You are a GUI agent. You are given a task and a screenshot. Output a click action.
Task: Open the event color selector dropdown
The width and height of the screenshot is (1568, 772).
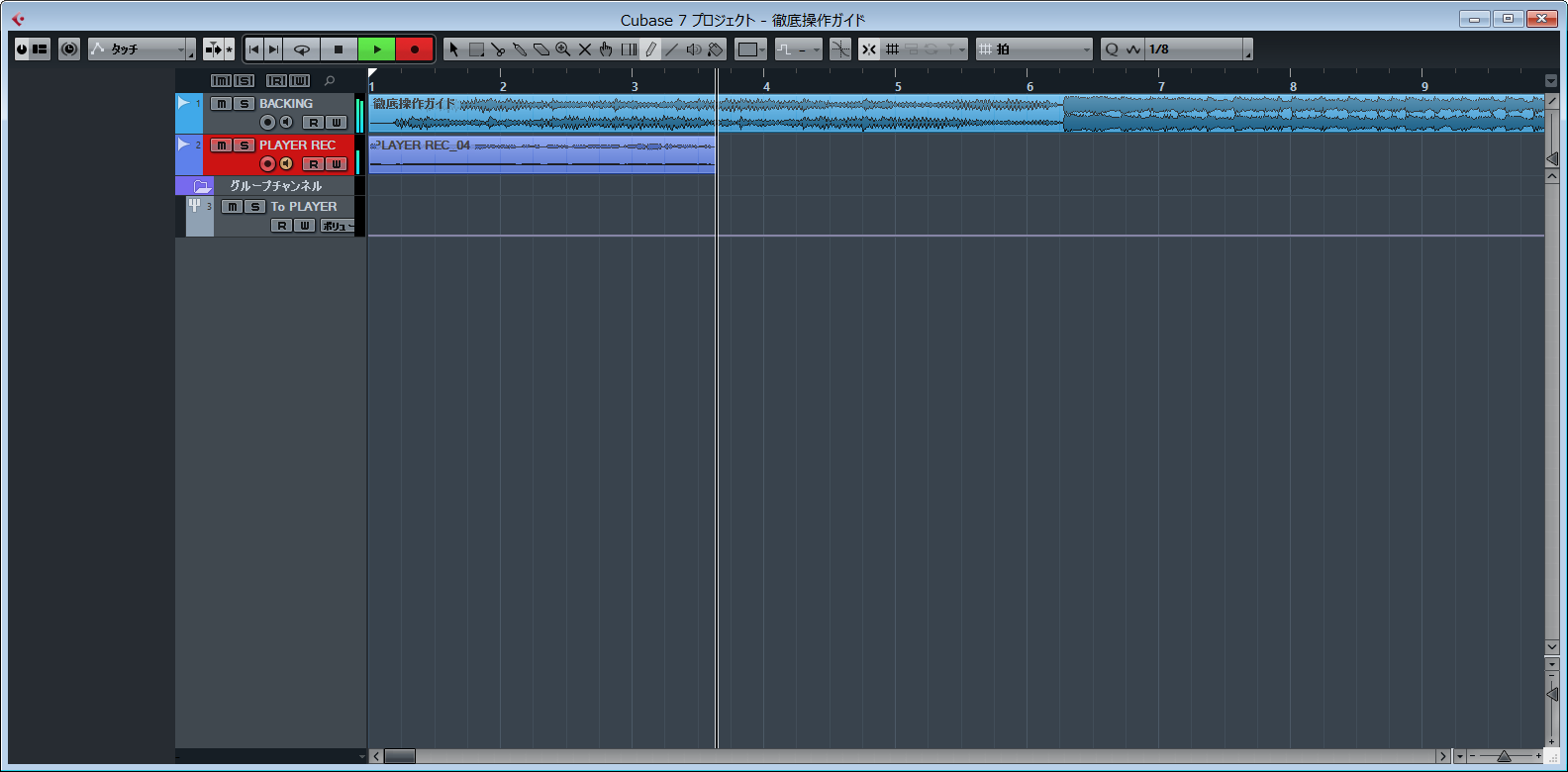tap(751, 49)
